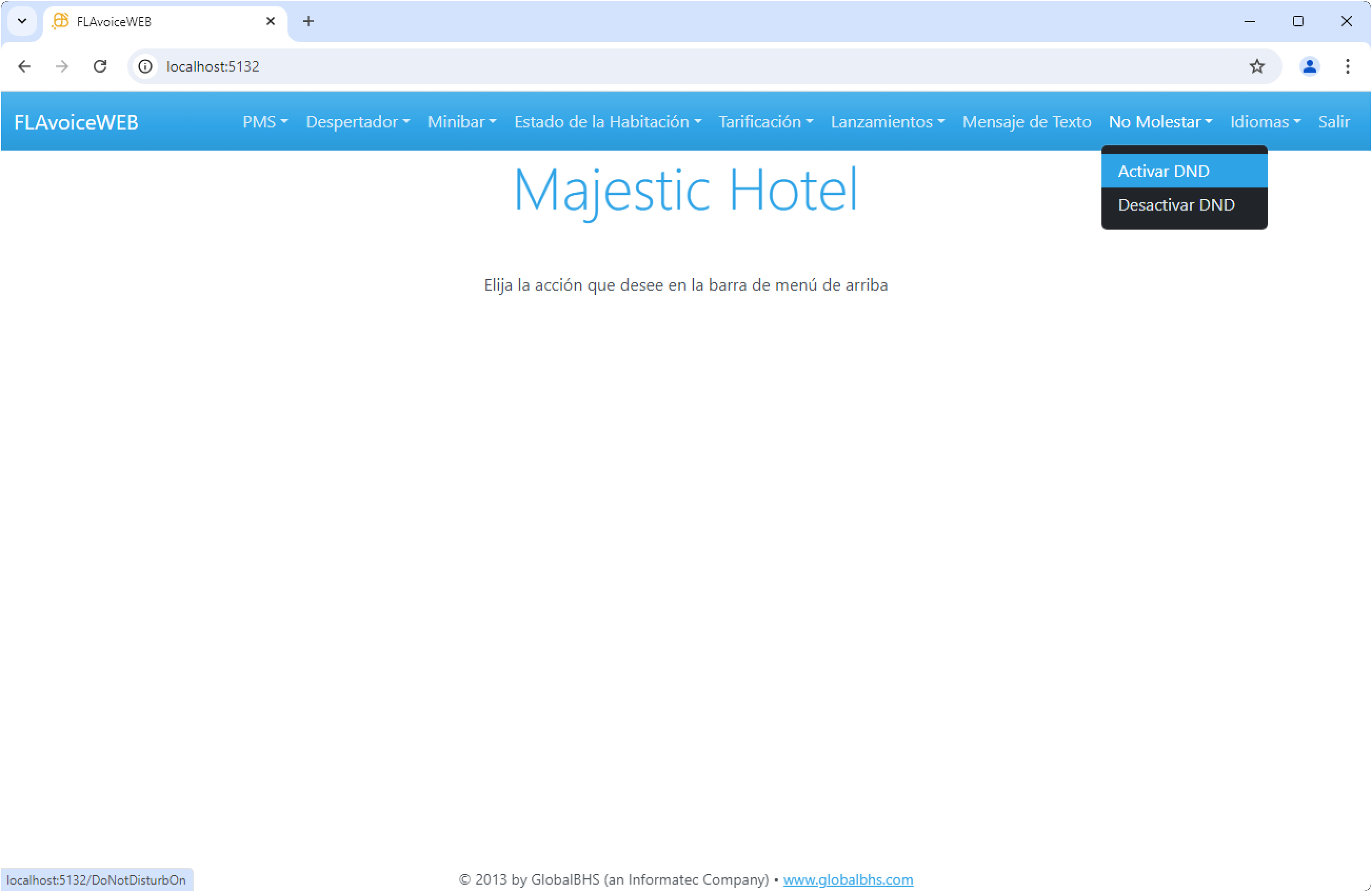Open Chrome three-dot menu
1372x892 pixels.
click(x=1347, y=66)
